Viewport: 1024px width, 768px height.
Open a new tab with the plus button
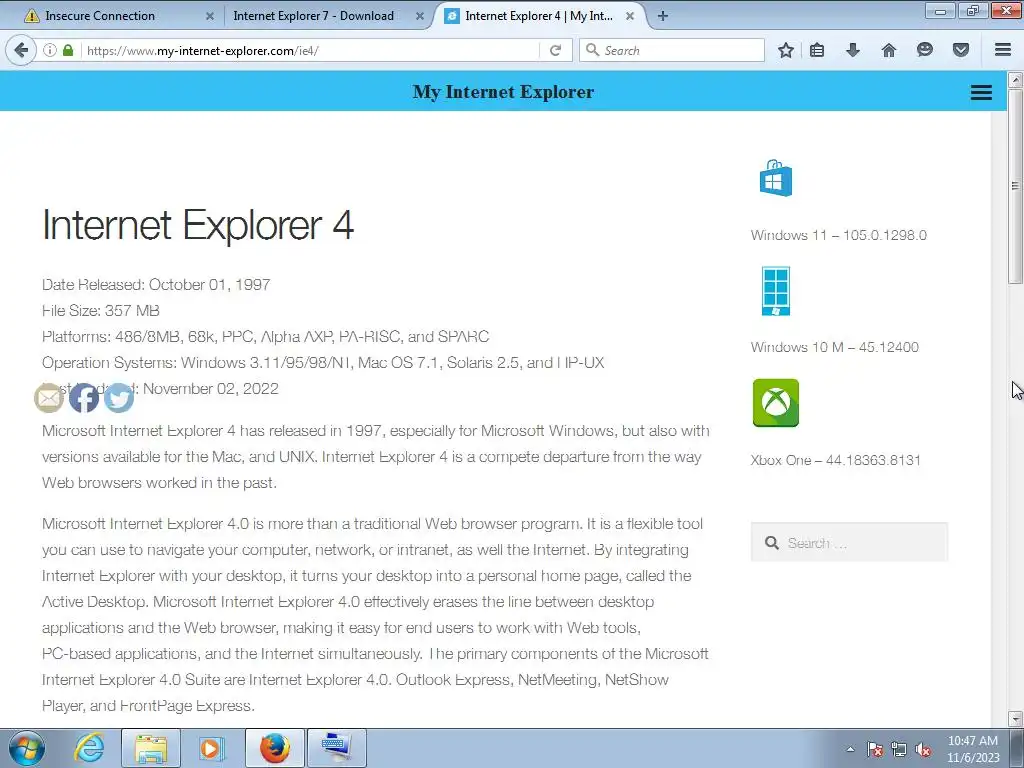click(662, 16)
